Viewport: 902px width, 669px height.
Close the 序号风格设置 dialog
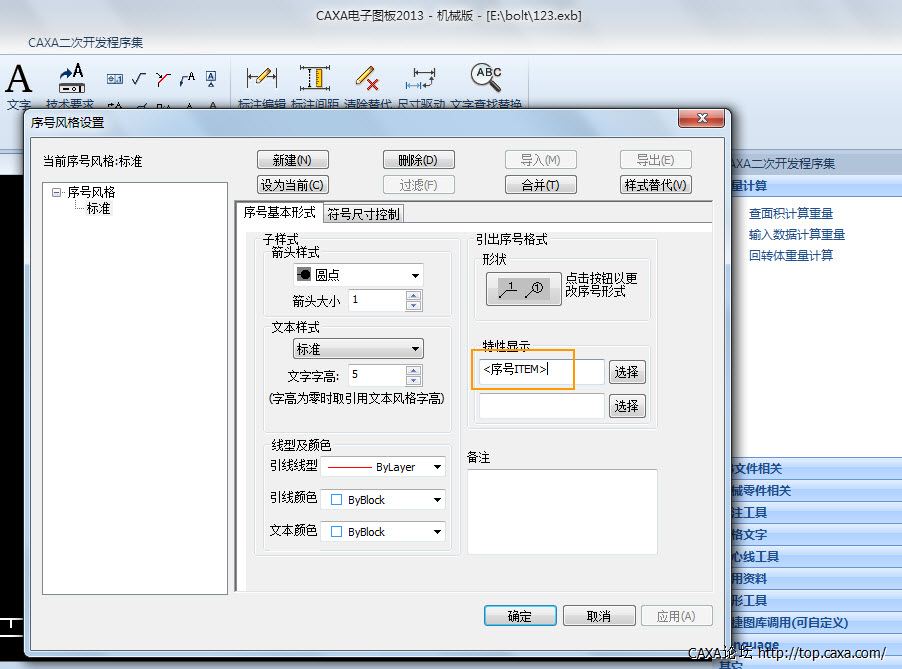[x=700, y=119]
